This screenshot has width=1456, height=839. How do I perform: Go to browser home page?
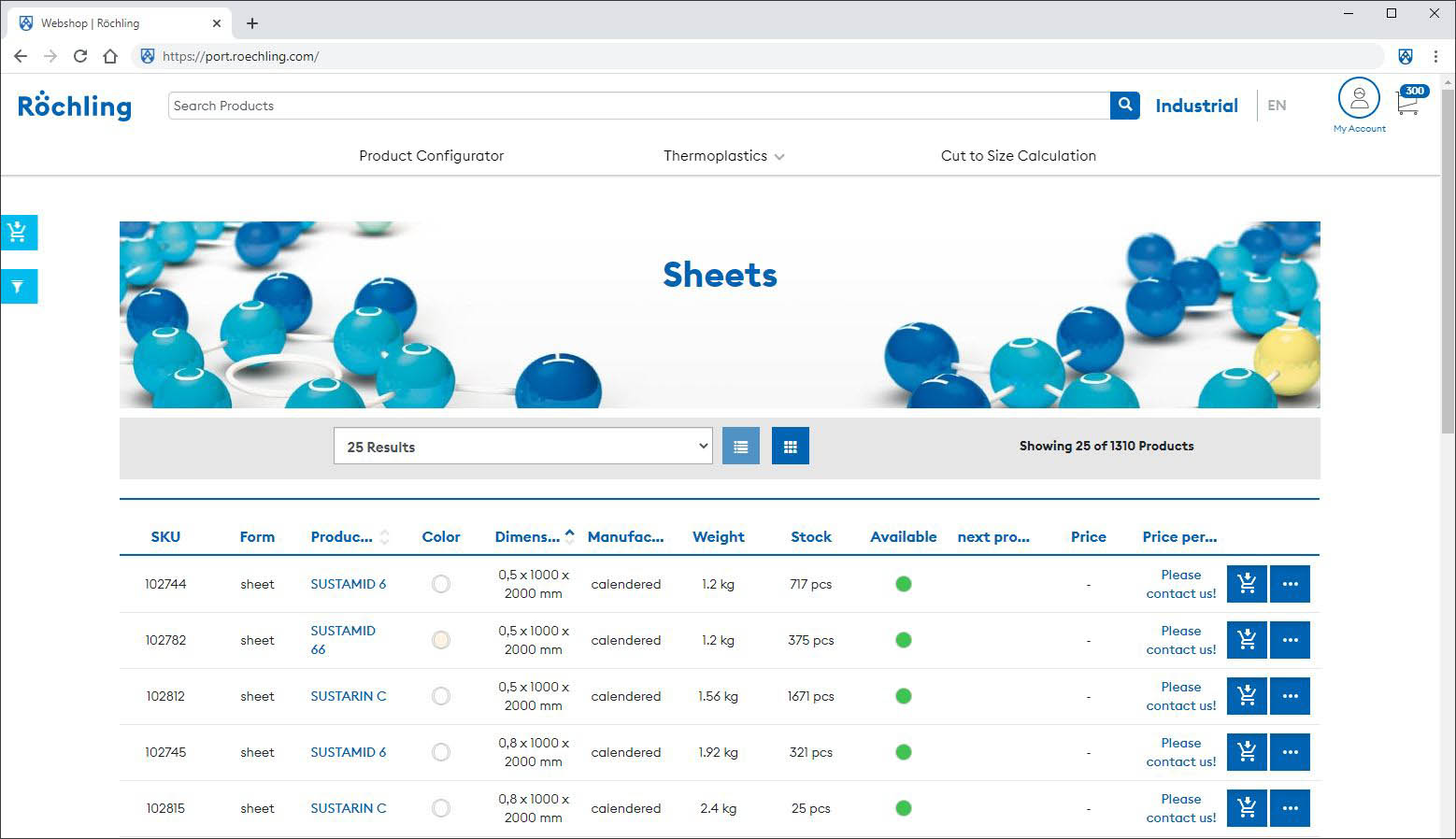pos(110,56)
